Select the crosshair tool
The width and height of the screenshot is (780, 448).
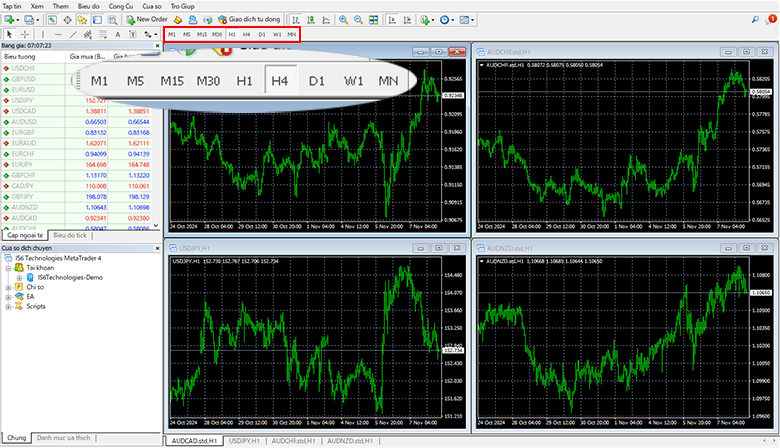pos(24,34)
